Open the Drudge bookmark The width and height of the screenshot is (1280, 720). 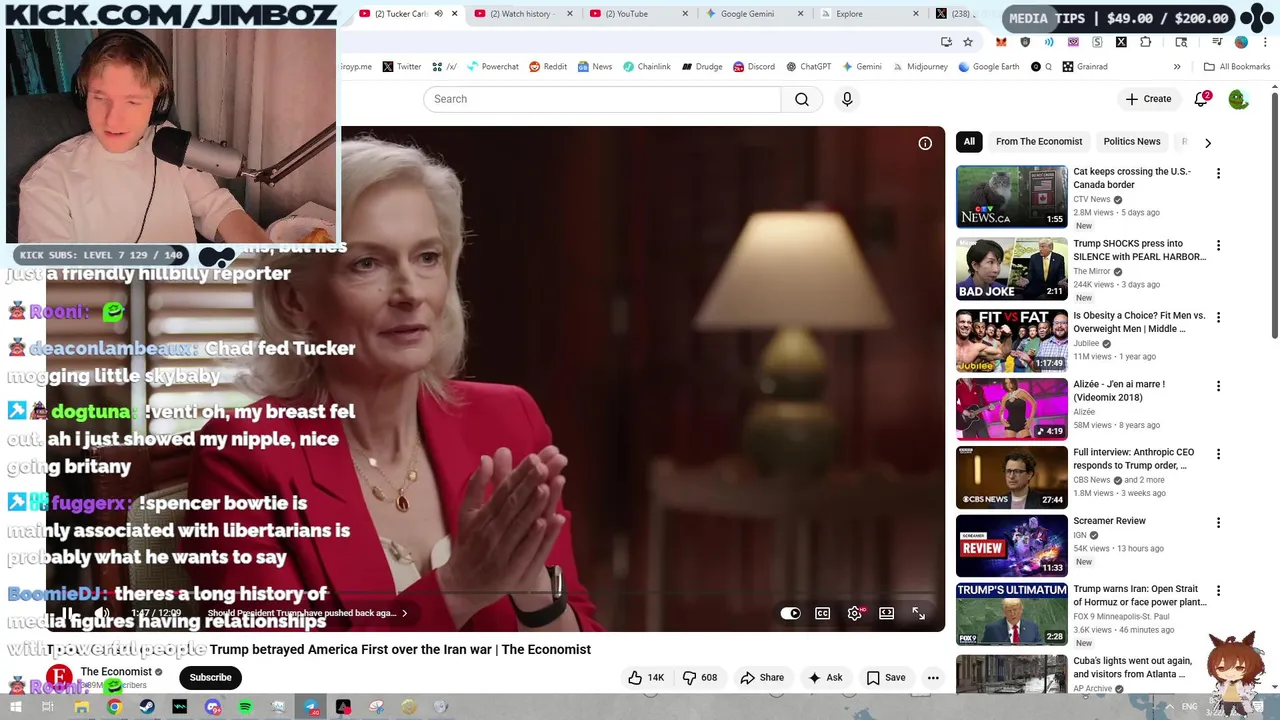click(702, 67)
